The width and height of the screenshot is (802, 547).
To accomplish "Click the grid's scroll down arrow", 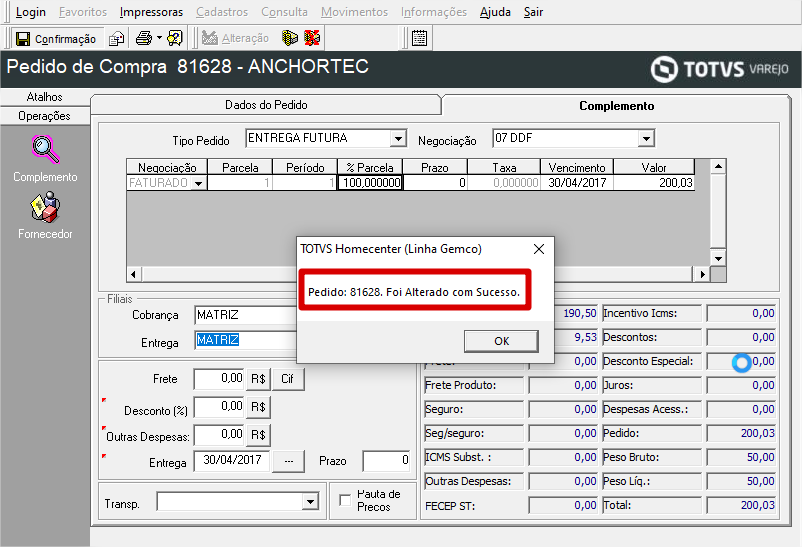I will (x=718, y=258).
